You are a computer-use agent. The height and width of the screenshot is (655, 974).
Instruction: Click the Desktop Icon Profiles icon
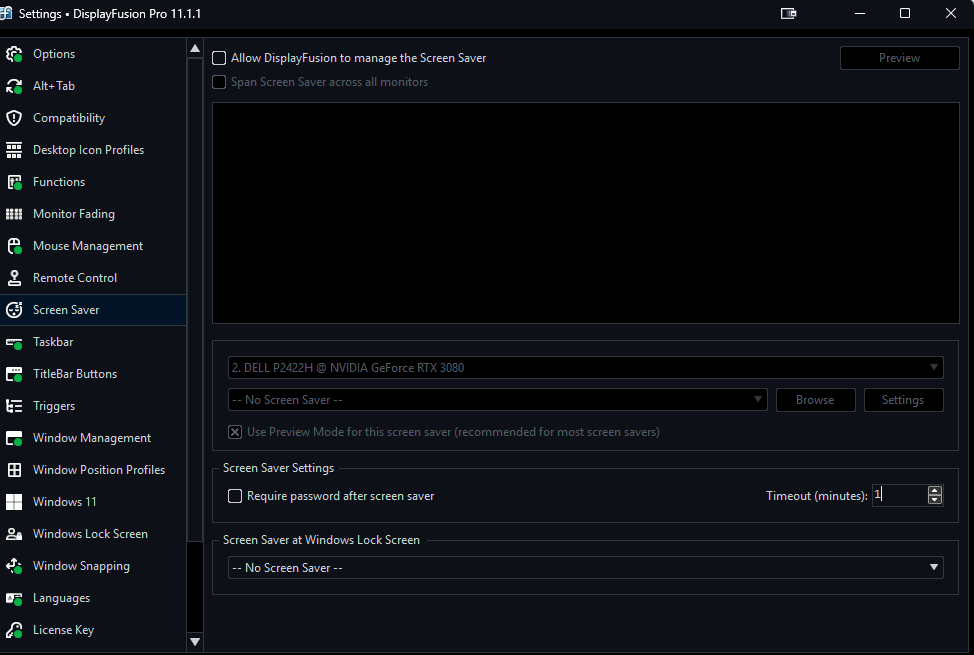tap(14, 150)
